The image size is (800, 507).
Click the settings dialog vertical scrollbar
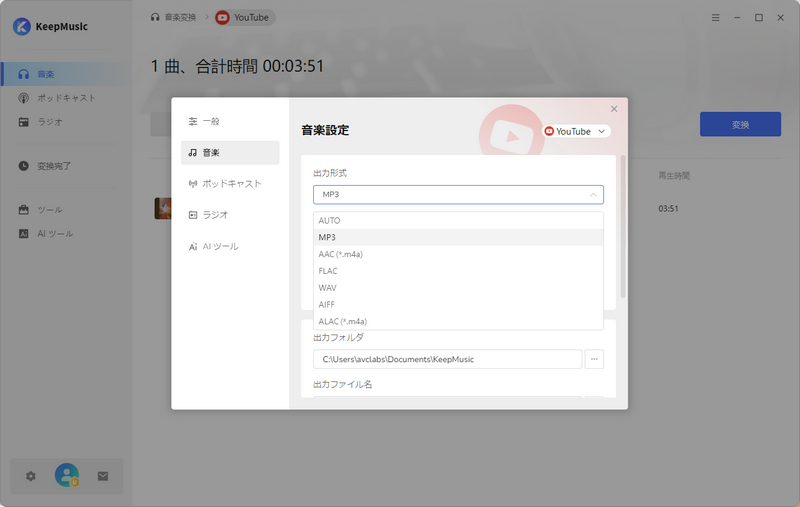tap(623, 227)
